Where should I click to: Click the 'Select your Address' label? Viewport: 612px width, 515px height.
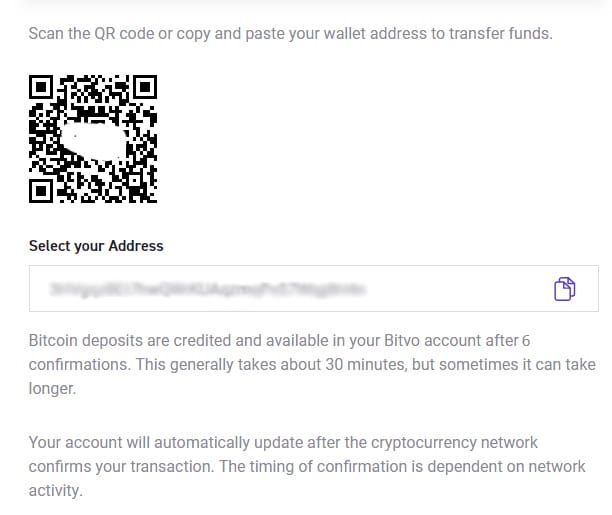(x=96, y=246)
